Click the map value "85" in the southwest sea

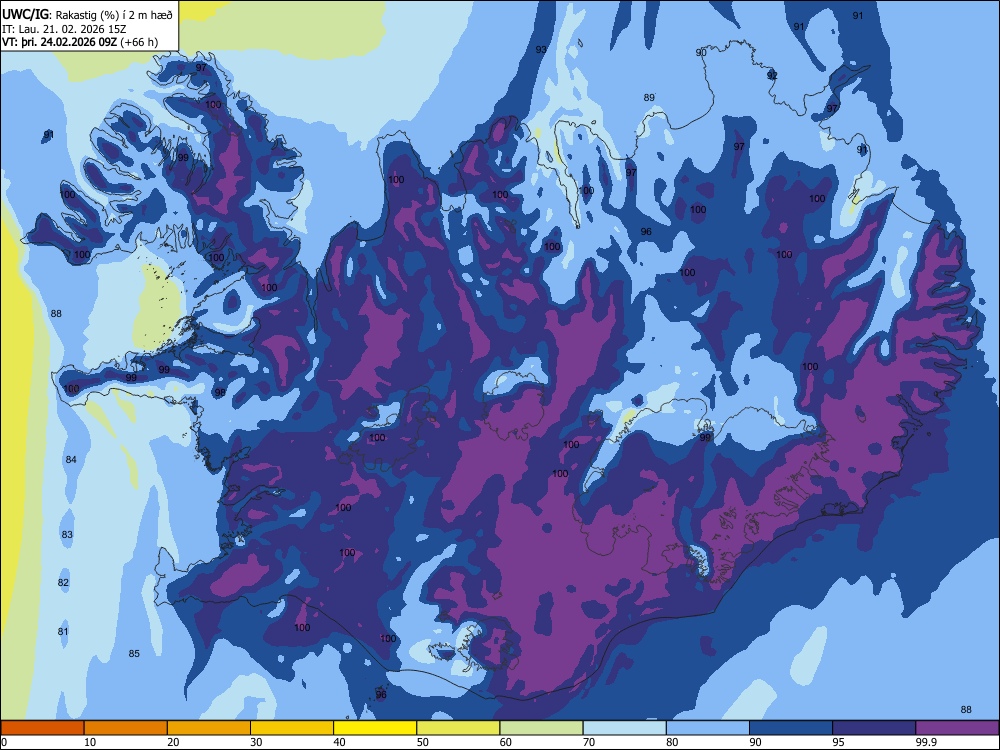(x=134, y=653)
